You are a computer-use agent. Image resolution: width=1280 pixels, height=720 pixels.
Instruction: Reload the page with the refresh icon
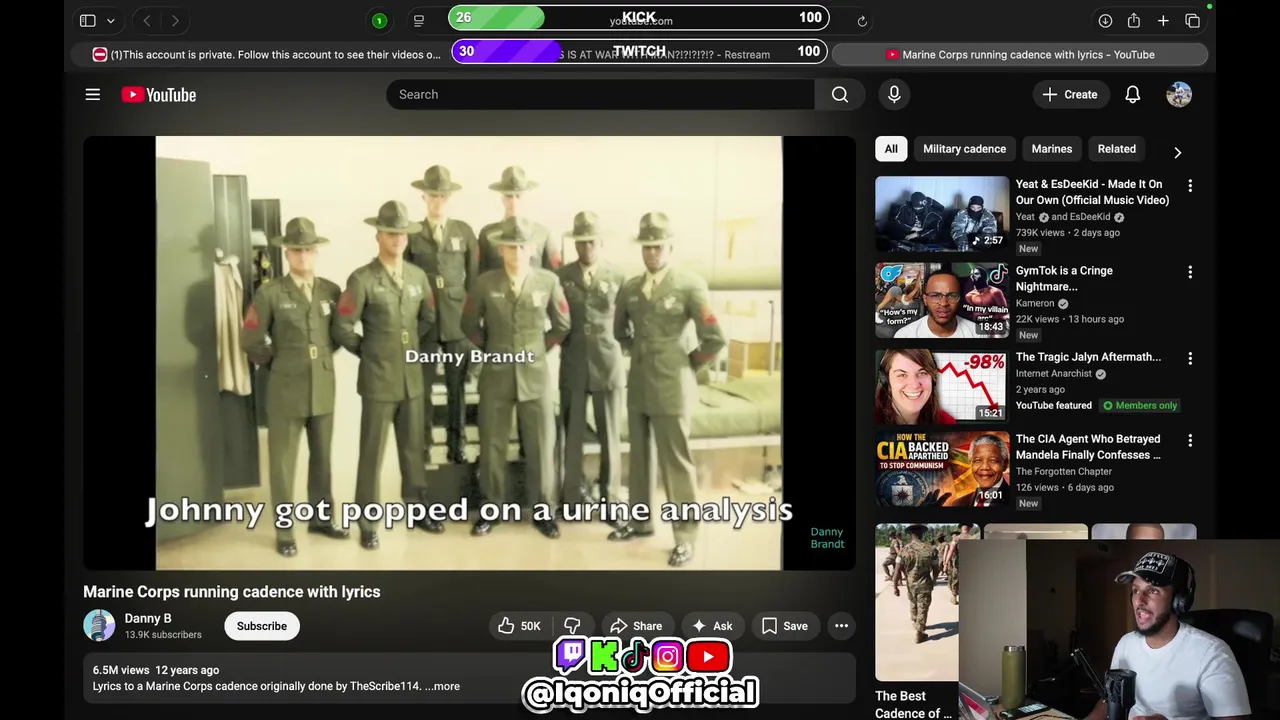click(862, 20)
